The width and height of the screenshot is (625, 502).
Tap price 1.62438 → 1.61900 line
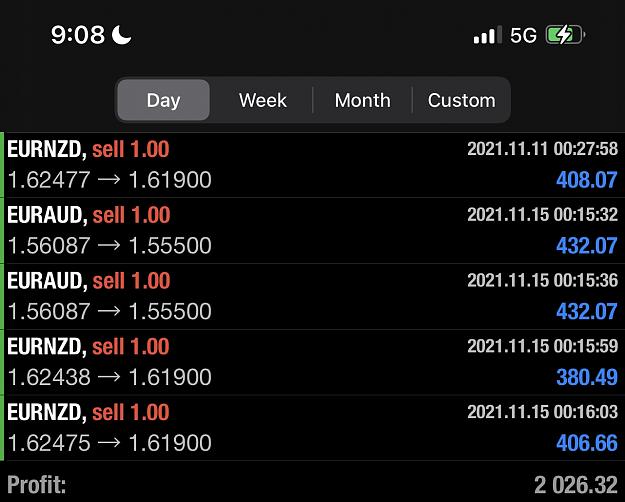pos(109,377)
